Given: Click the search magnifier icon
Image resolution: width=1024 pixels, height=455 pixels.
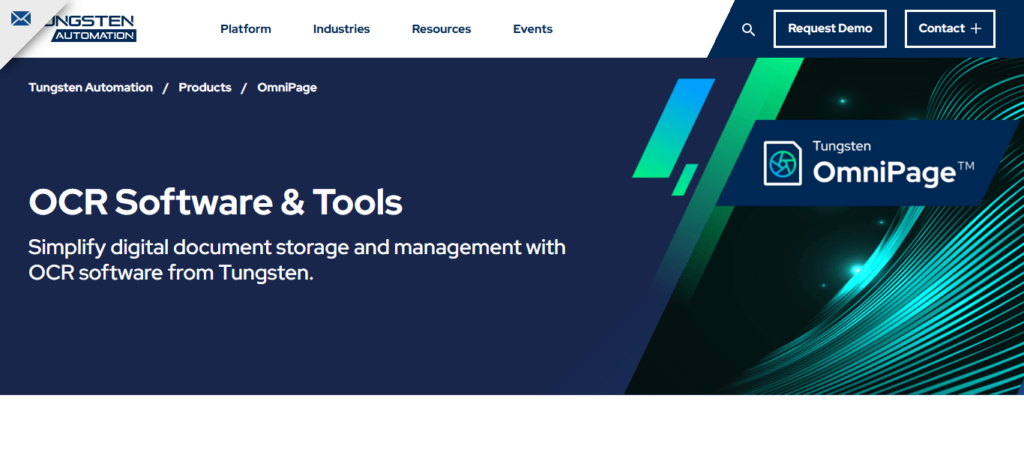Looking at the screenshot, I should click(x=748, y=29).
